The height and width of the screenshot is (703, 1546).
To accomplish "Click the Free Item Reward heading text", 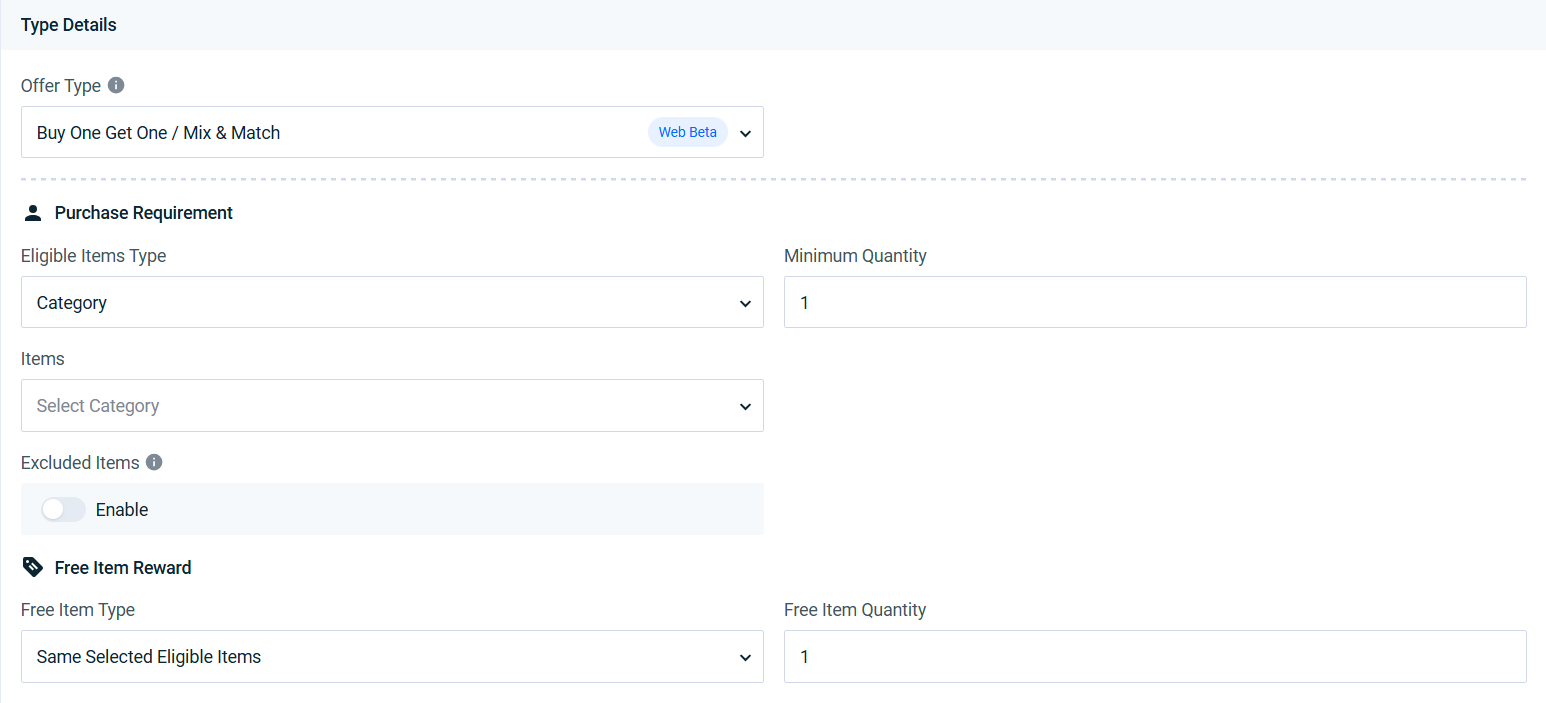I will click(x=123, y=567).
